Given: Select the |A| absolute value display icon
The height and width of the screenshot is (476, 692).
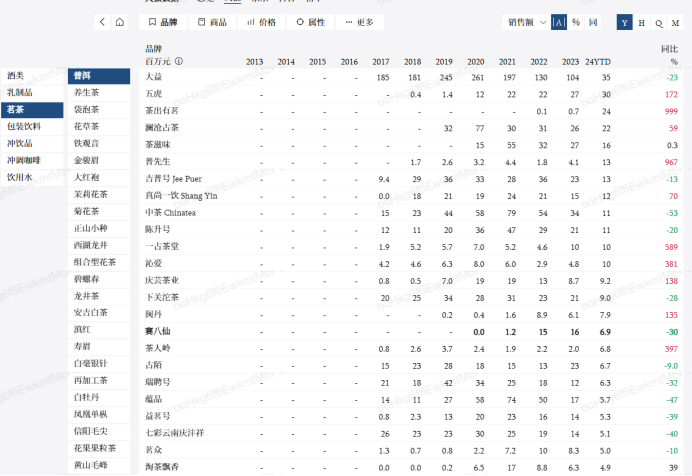Looking at the screenshot, I should pos(558,22).
